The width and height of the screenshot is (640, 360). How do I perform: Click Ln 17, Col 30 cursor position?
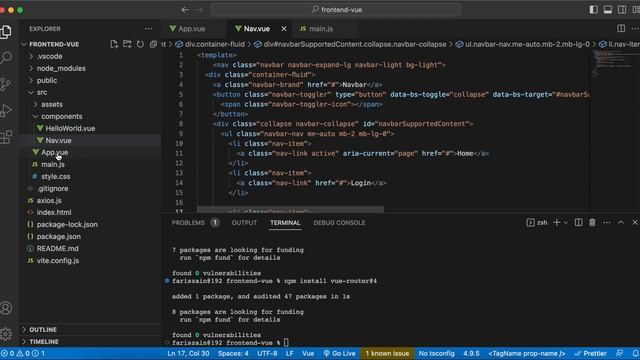pyautogui.click(x=188, y=353)
